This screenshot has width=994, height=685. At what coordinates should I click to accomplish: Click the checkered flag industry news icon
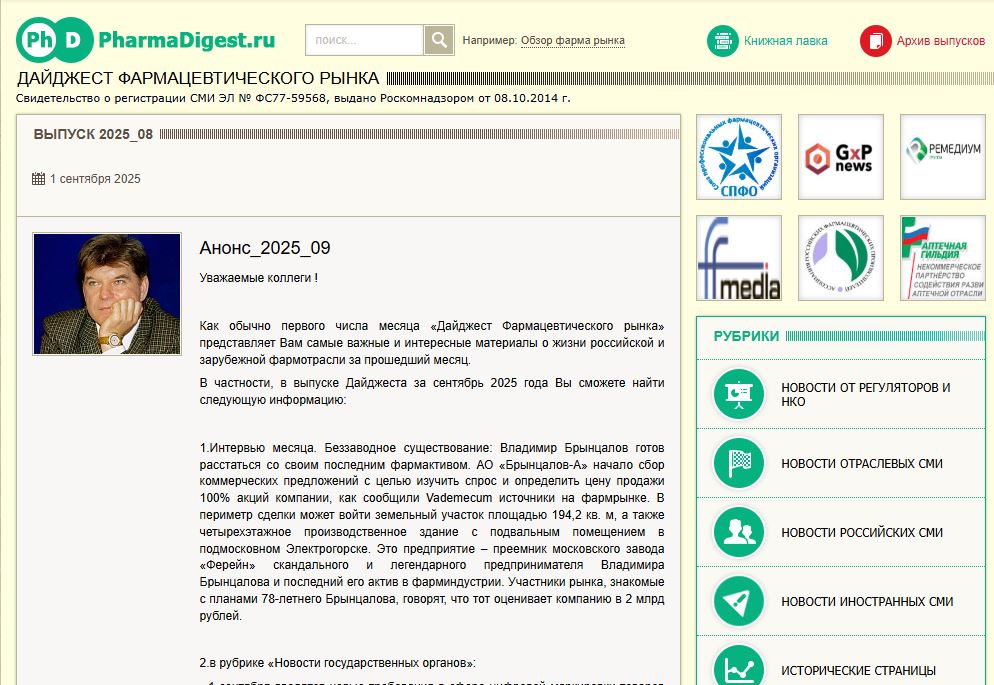click(x=739, y=464)
